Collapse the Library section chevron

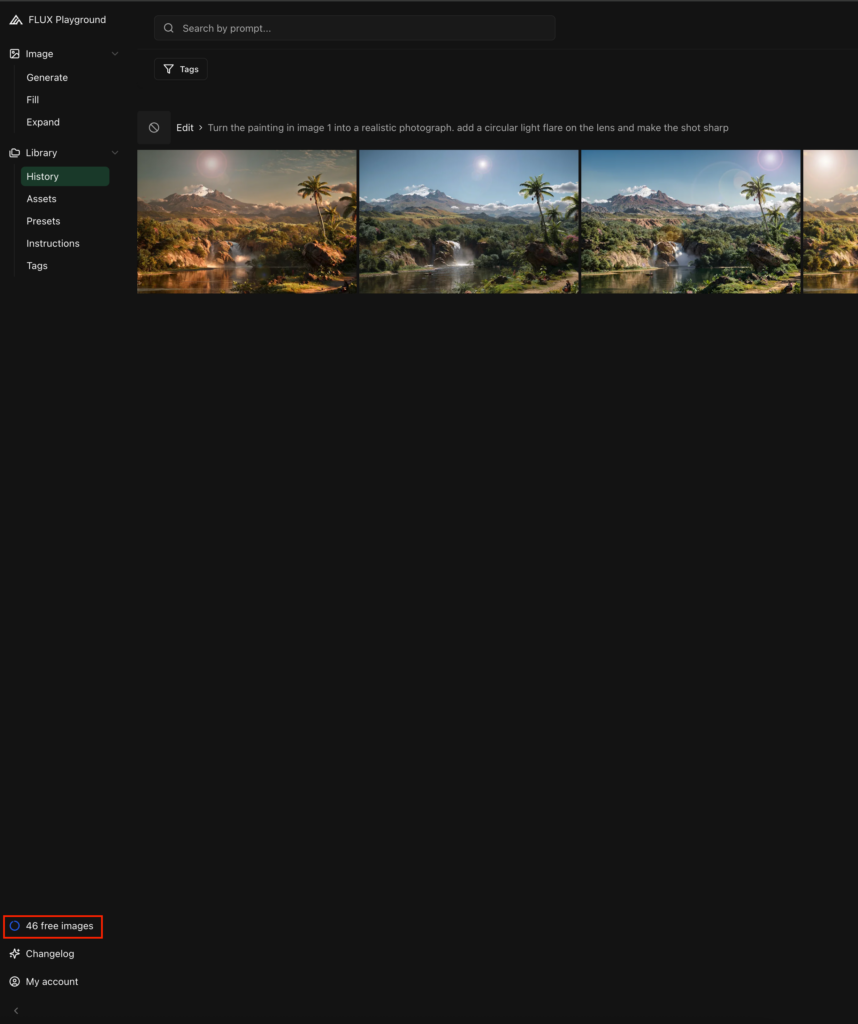[x=115, y=153]
